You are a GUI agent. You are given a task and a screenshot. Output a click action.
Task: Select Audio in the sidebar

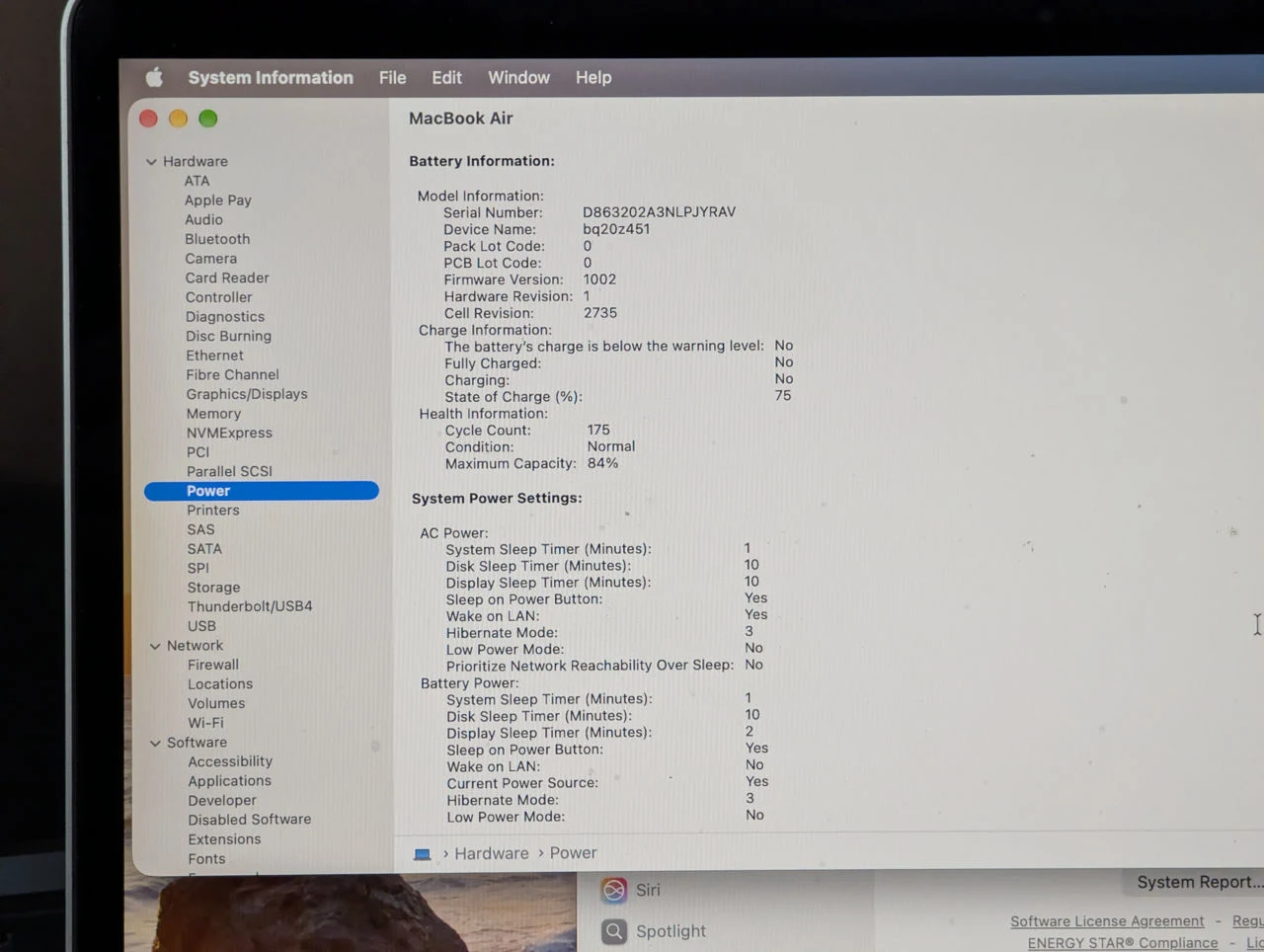[203, 219]
